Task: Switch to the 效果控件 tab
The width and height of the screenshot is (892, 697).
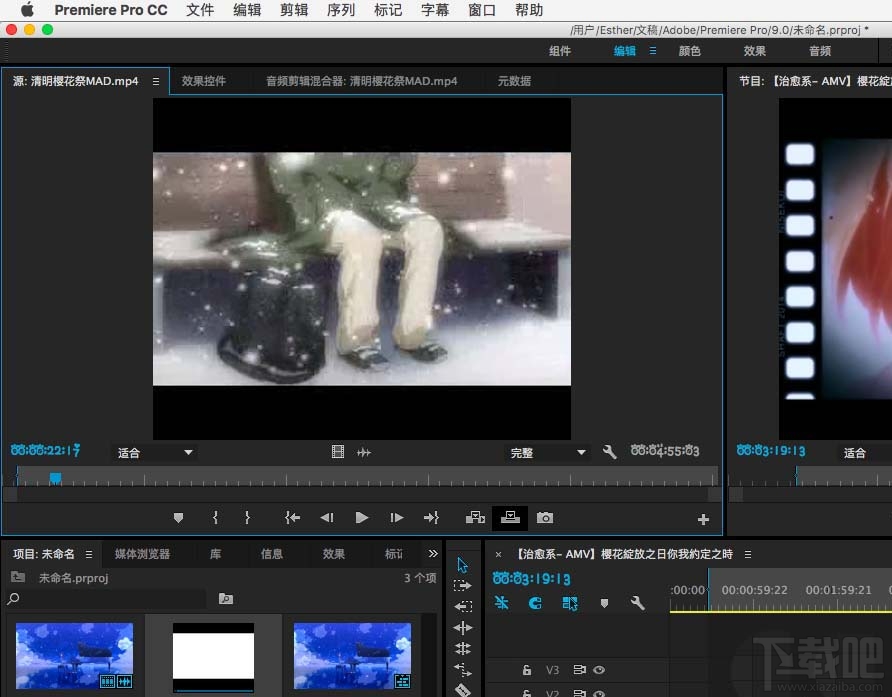Action: pyautogui.click(x=205, y=81)
